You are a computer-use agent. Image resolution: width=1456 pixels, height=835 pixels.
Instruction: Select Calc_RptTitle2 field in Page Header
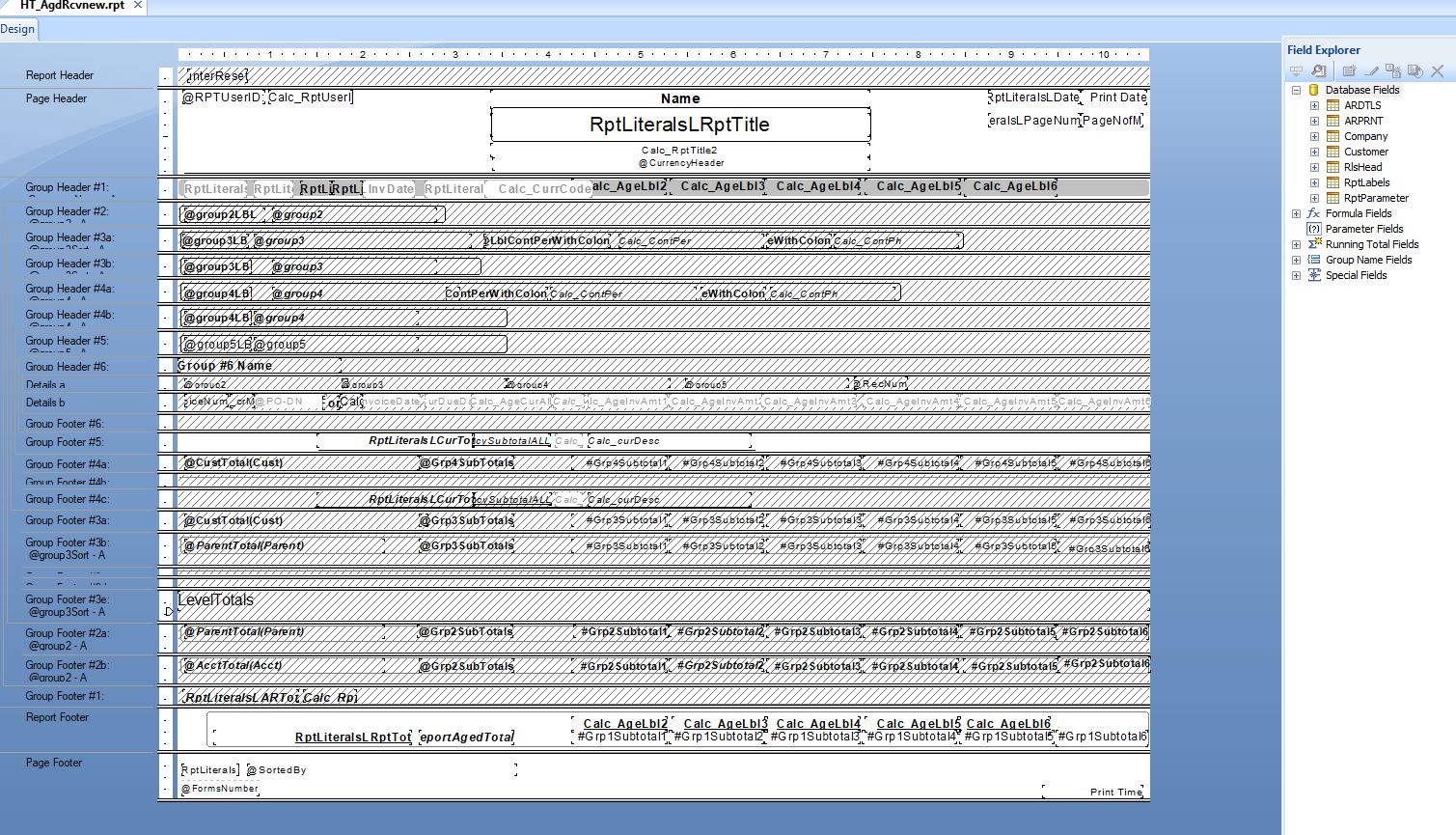point(679,151)
